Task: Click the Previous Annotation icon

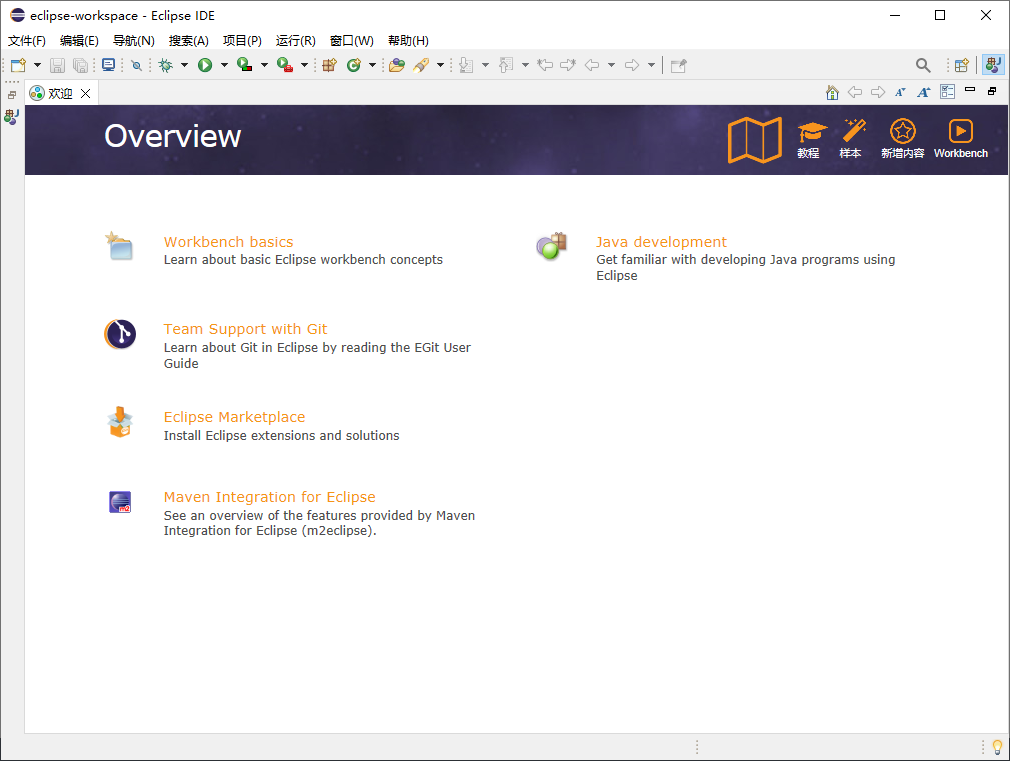Action: [506, 65]
